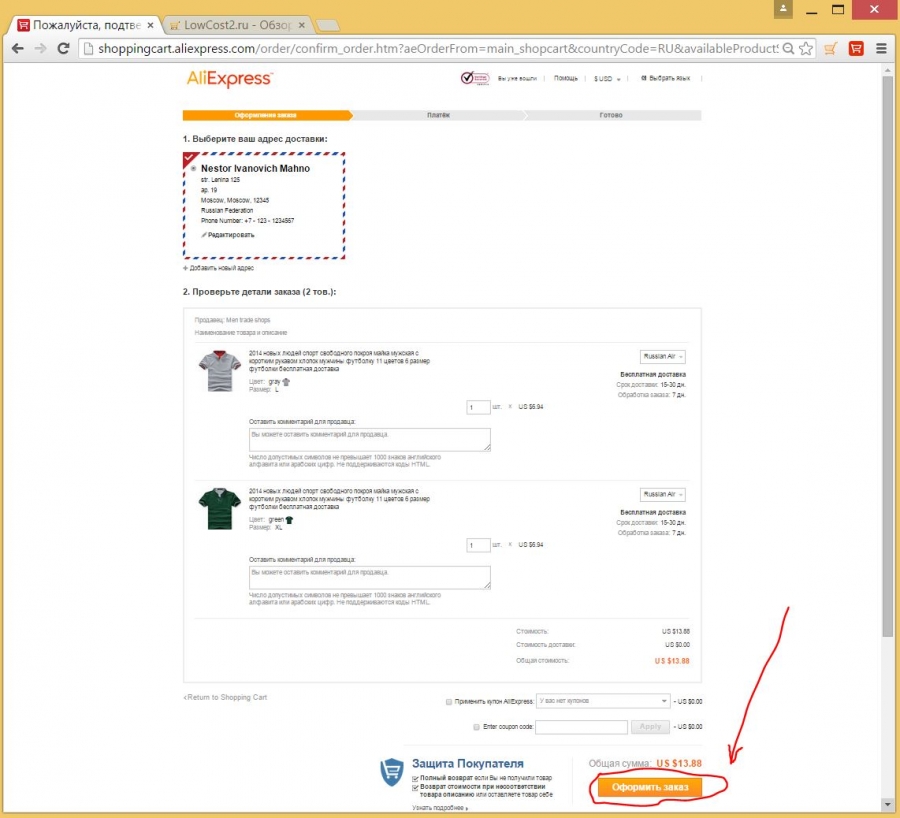Click the quantity field for green shirt

478,545
